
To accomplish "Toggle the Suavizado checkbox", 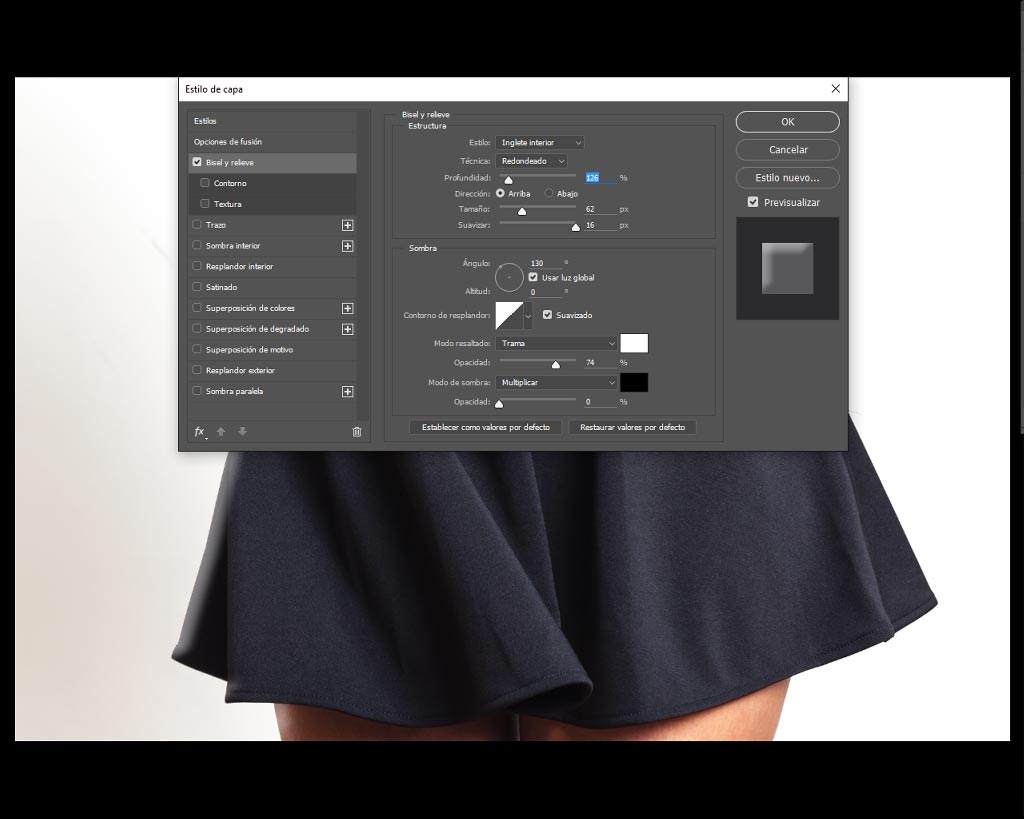I will [547, 315].
